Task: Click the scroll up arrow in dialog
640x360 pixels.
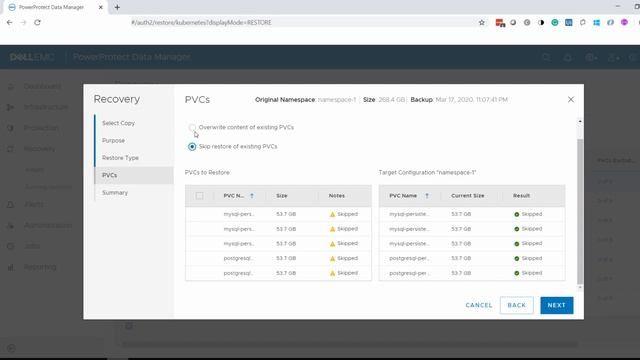Action: click(580, 122)
